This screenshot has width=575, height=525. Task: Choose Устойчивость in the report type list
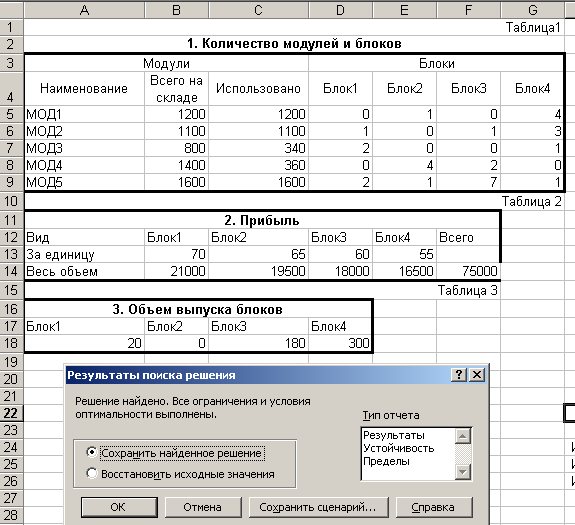point(399,448)
